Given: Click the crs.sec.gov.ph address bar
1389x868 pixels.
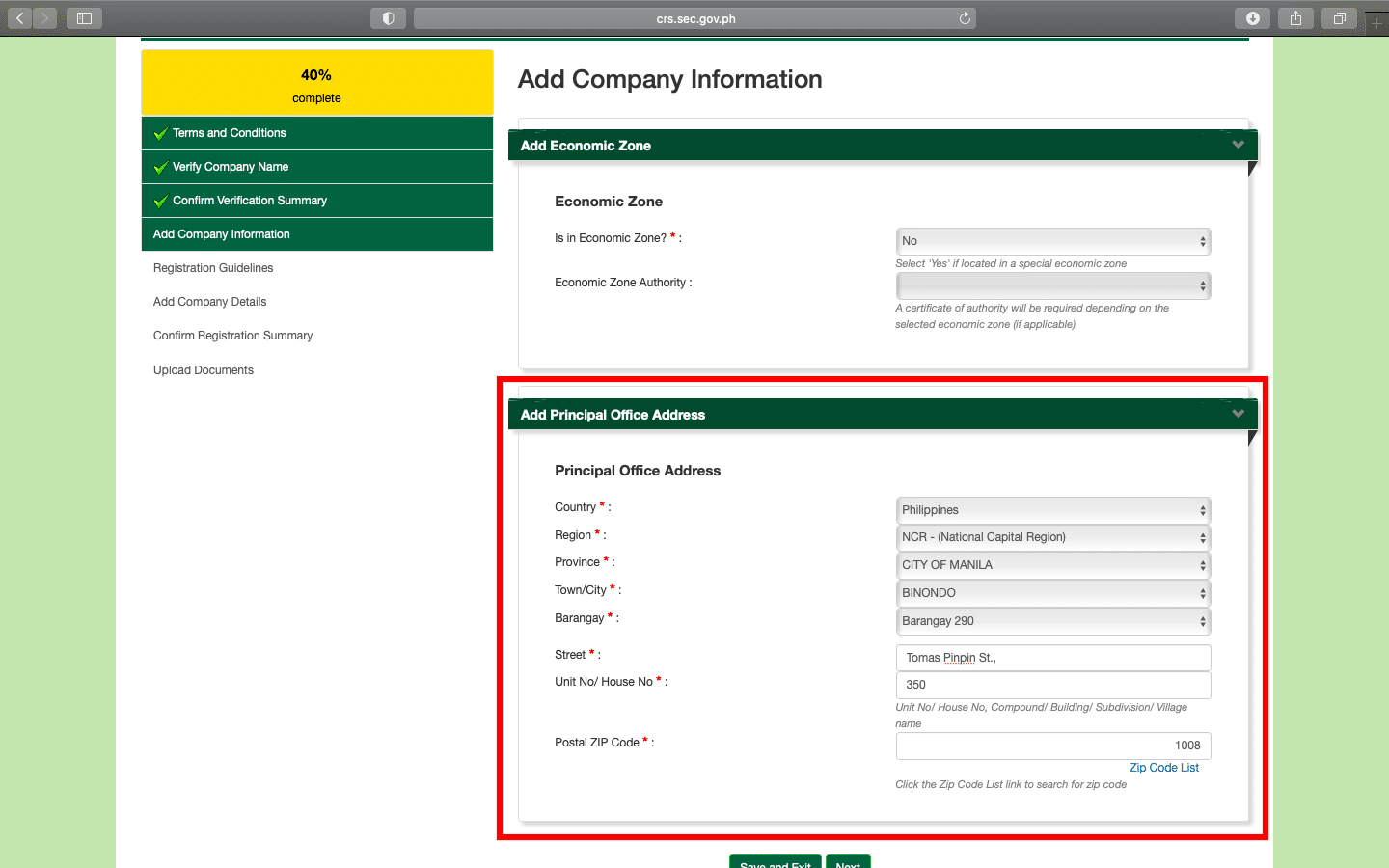Looking at the screenshot, I should 694,18.
